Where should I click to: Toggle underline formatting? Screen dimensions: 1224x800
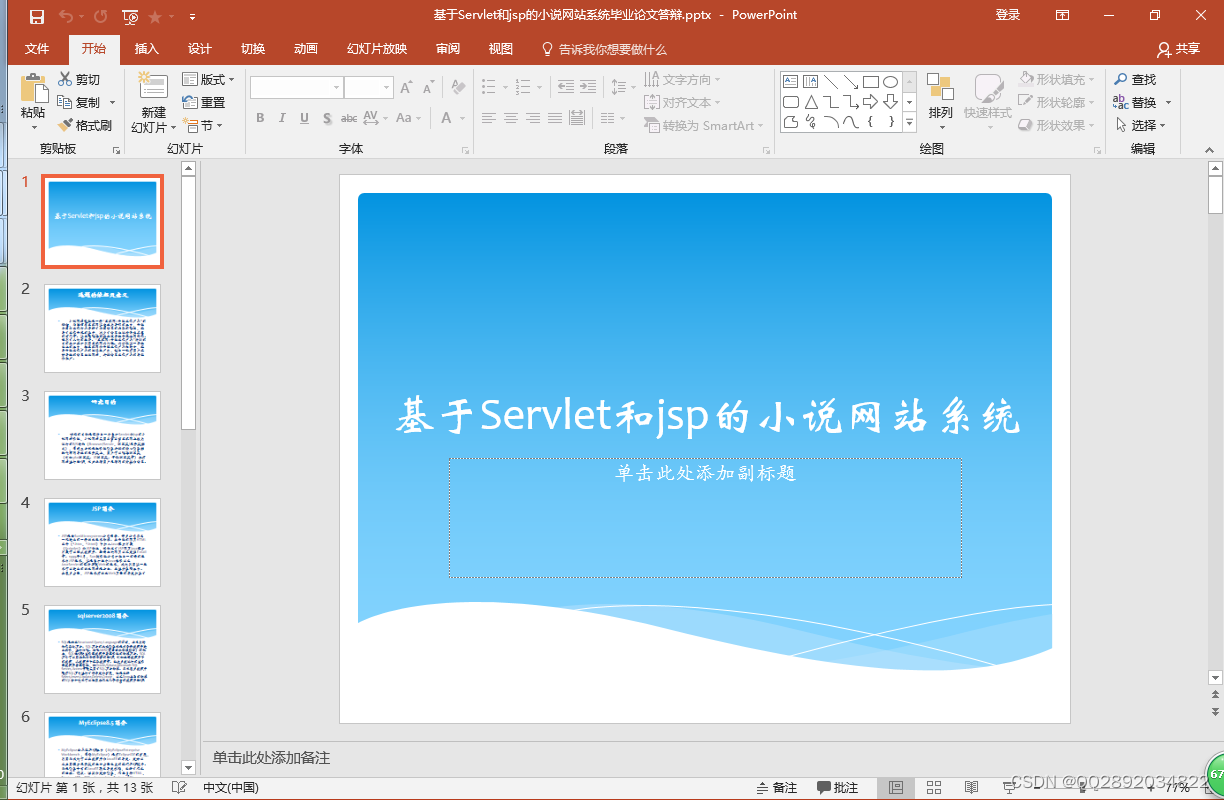303,117
